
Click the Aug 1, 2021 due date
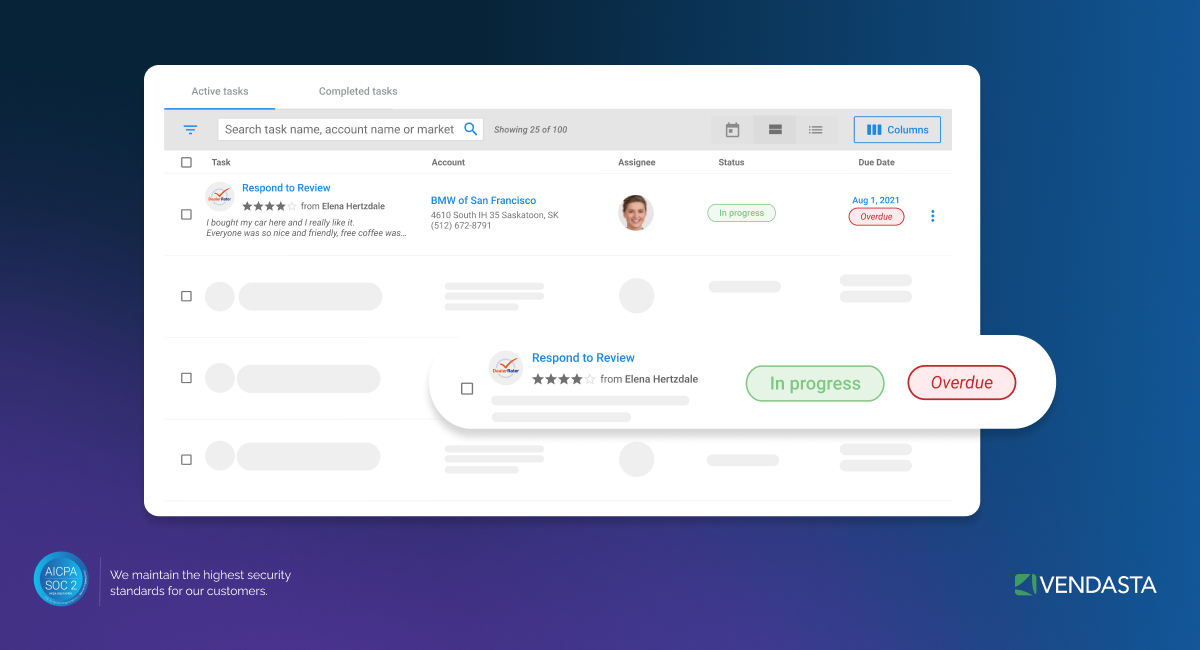[x=876, y=200]
